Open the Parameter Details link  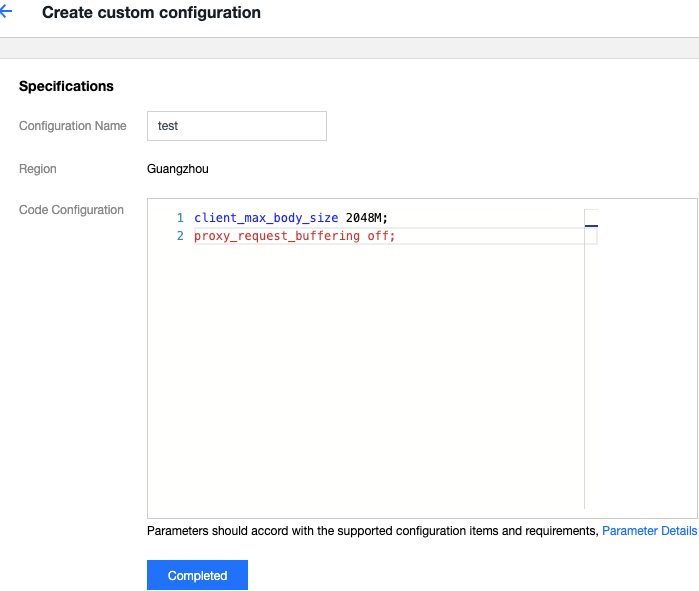point(649,531)
